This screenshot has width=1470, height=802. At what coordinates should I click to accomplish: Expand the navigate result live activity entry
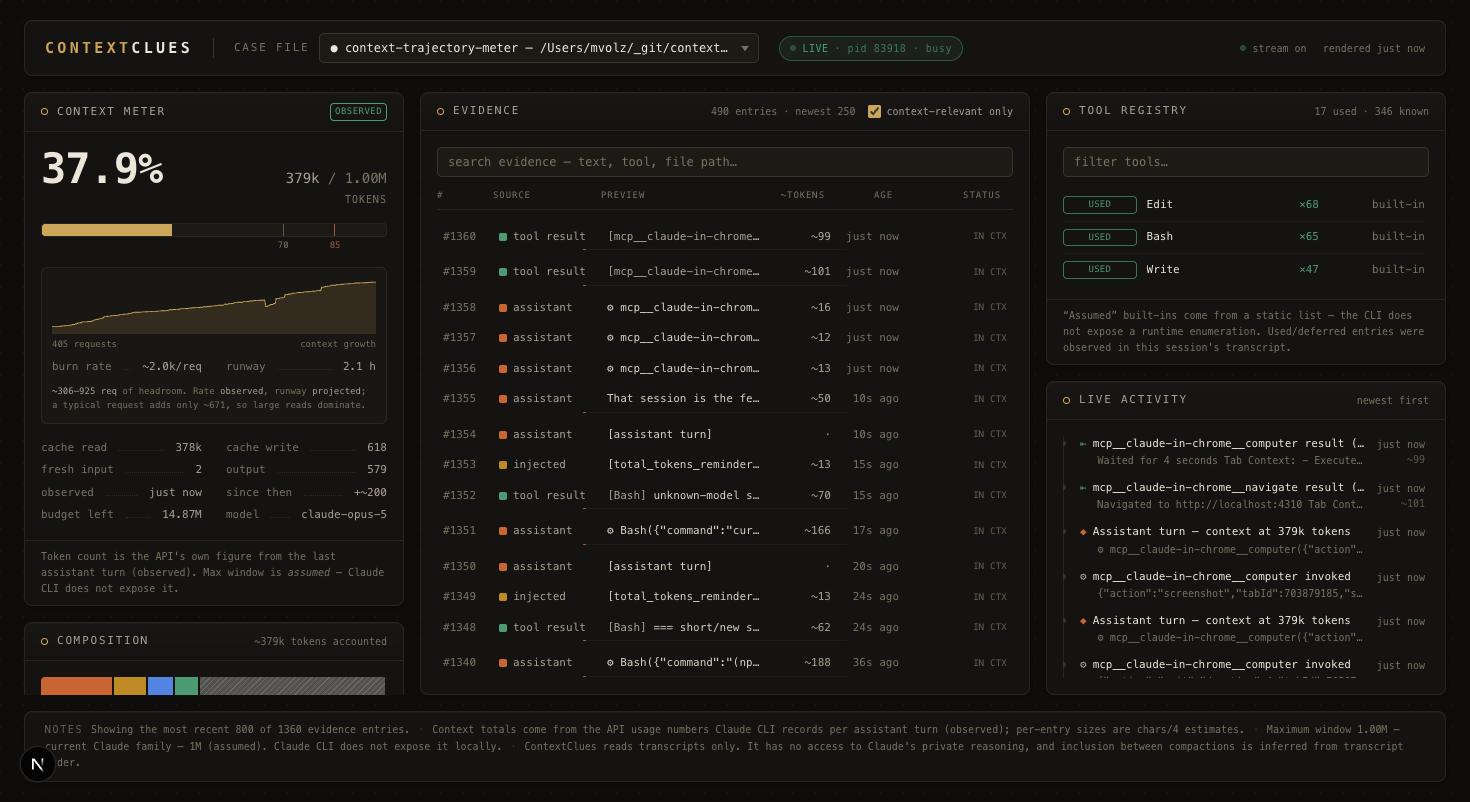coord(1245,496)
